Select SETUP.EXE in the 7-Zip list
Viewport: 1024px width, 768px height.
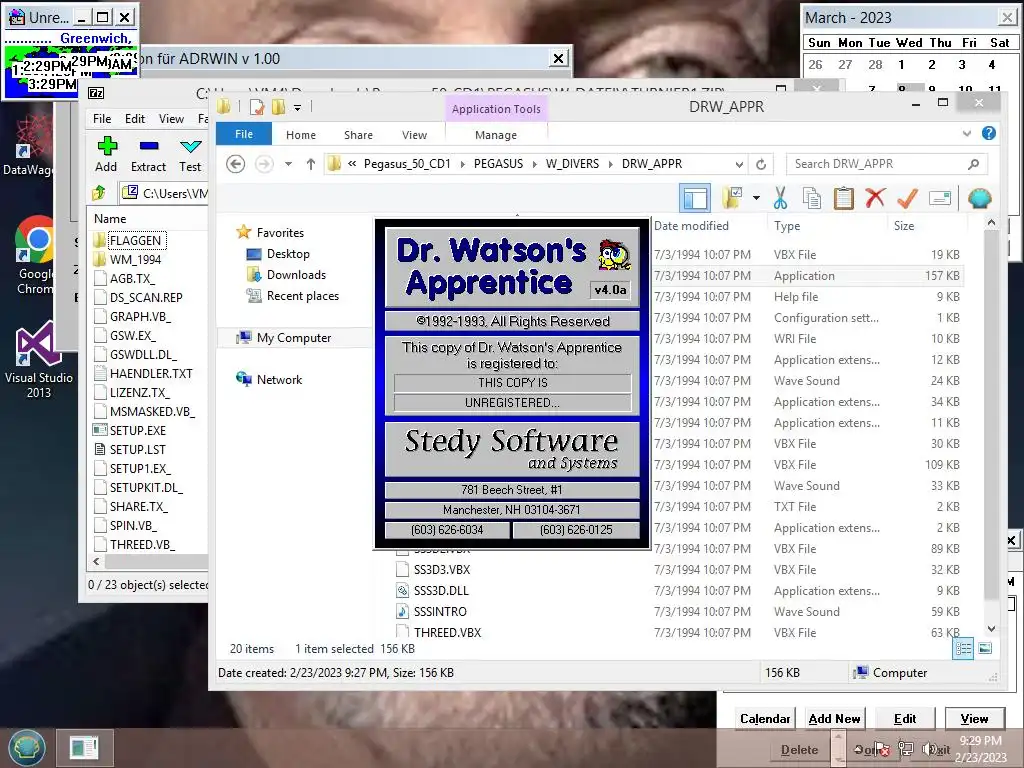pos(137,430)
